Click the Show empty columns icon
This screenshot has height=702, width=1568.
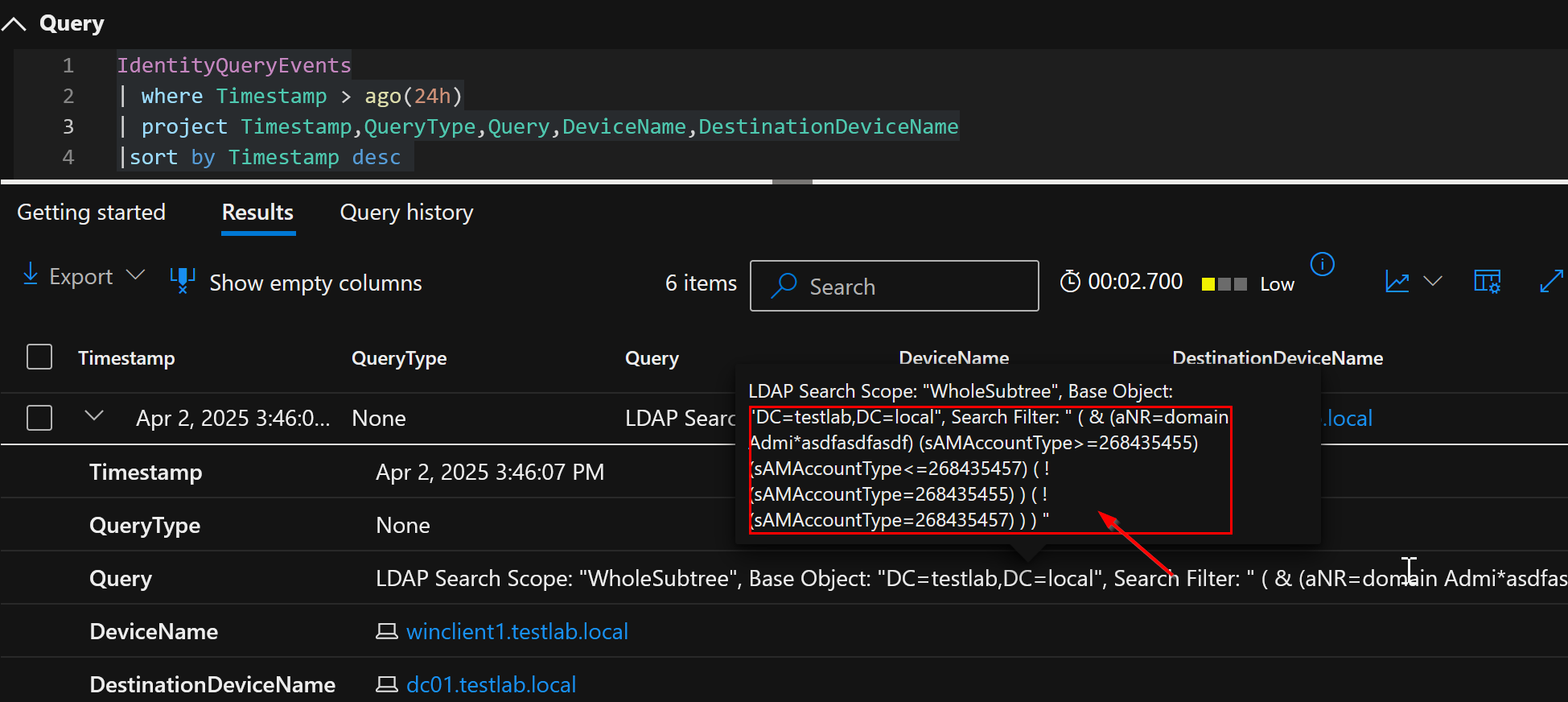183,281
